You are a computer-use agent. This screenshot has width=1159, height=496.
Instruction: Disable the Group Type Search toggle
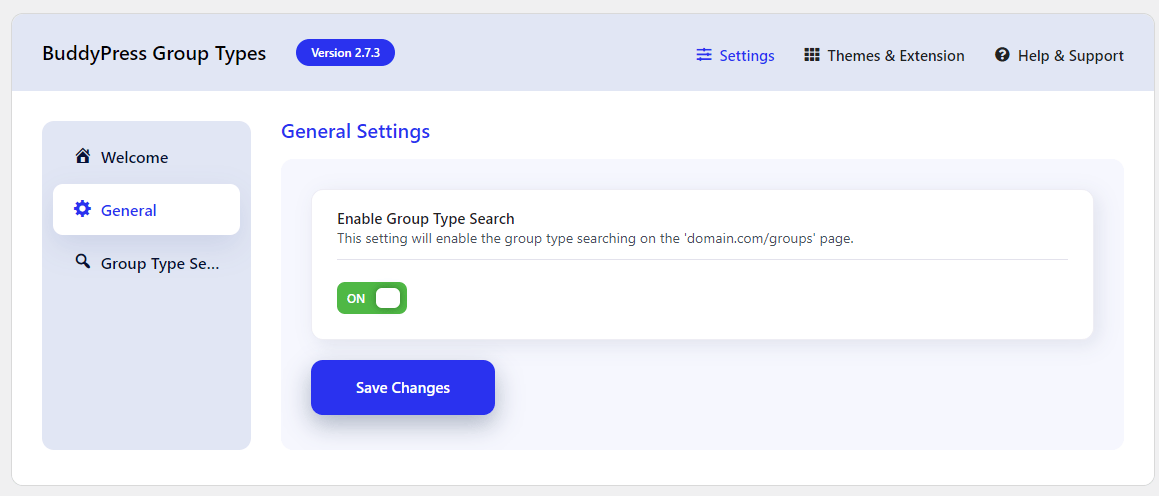pos(372,298)
